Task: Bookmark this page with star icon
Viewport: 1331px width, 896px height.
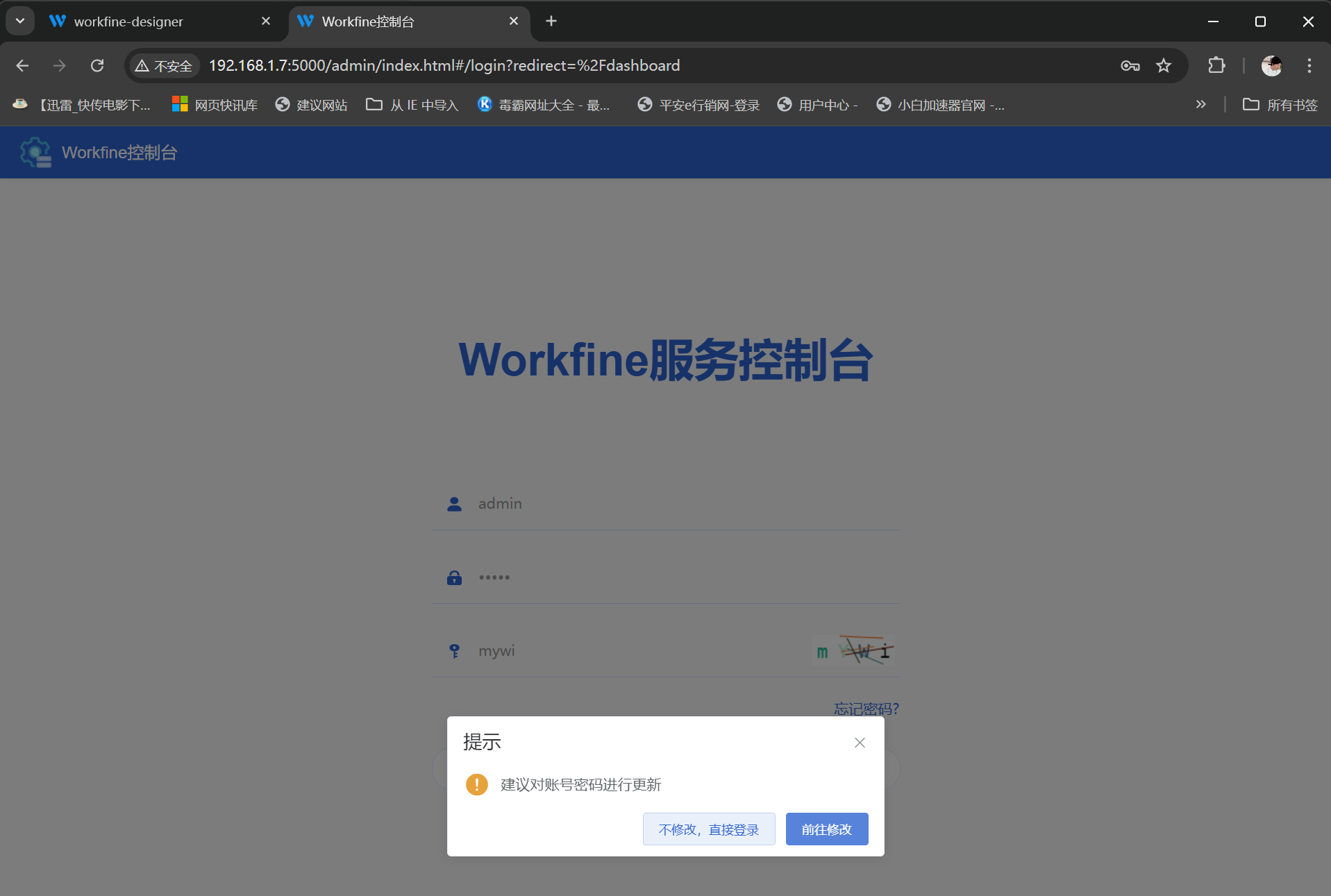Action: [1164, 65]
